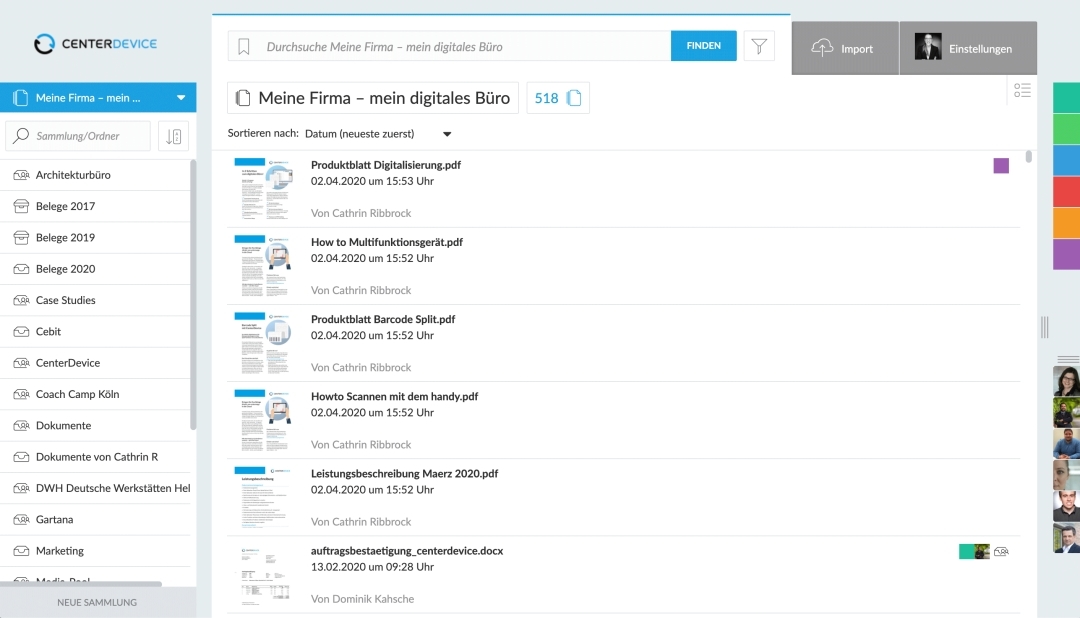Click the 518 document count badge
The height and width of the screenshot is (618, 1080).
click(558, 98)
